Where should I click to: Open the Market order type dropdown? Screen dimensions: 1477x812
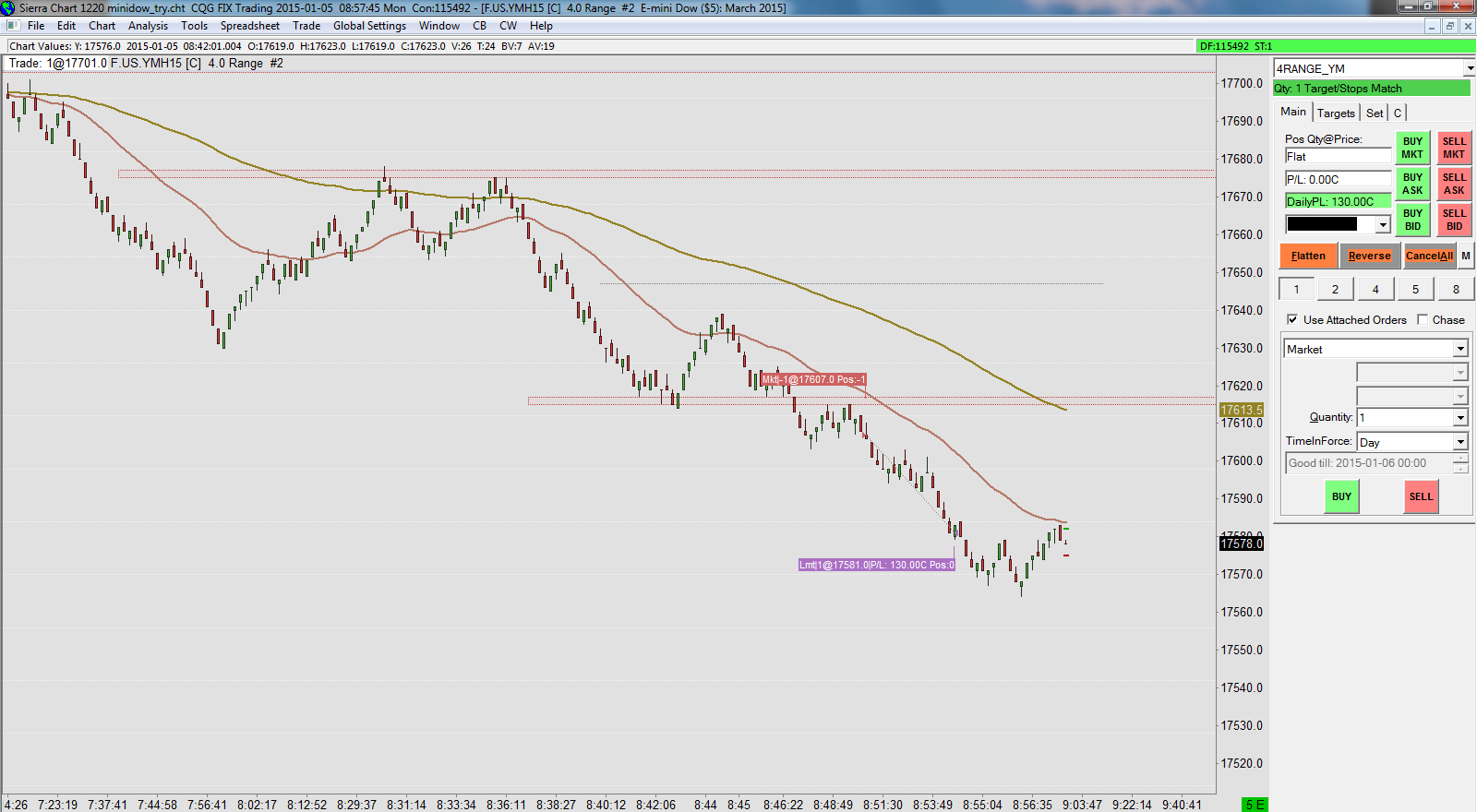click(x=1460, y=349)
